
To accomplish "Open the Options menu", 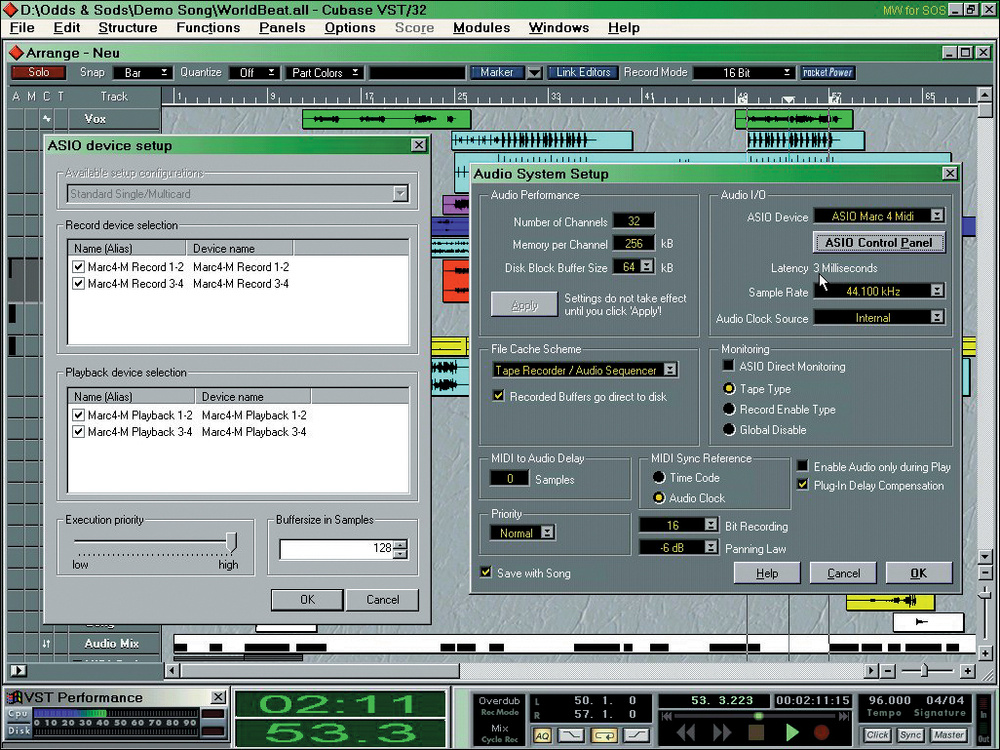I will pyautogui.click(x=350, y=27).
